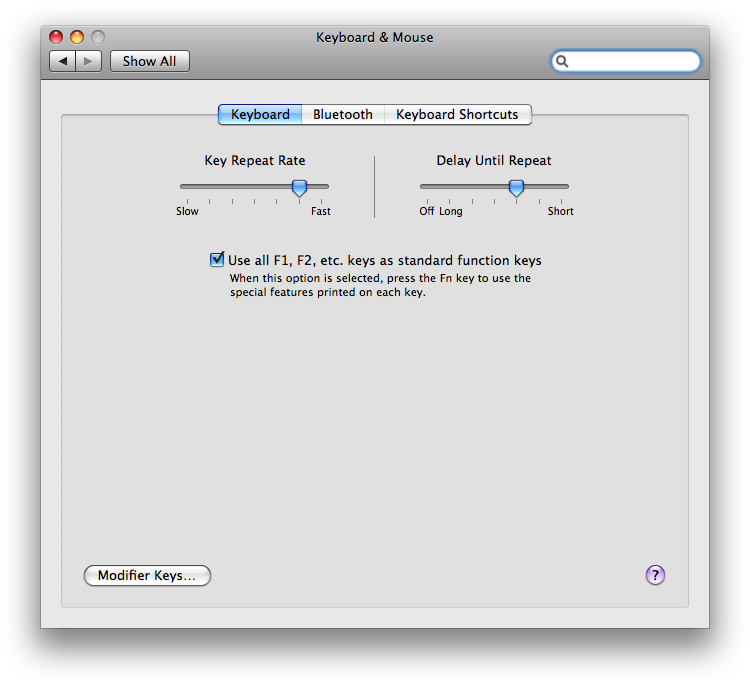This screenshot has width=750, height=684.
Task: Set Key Repeat Rate to the Slow end
Action: [182, 187]
